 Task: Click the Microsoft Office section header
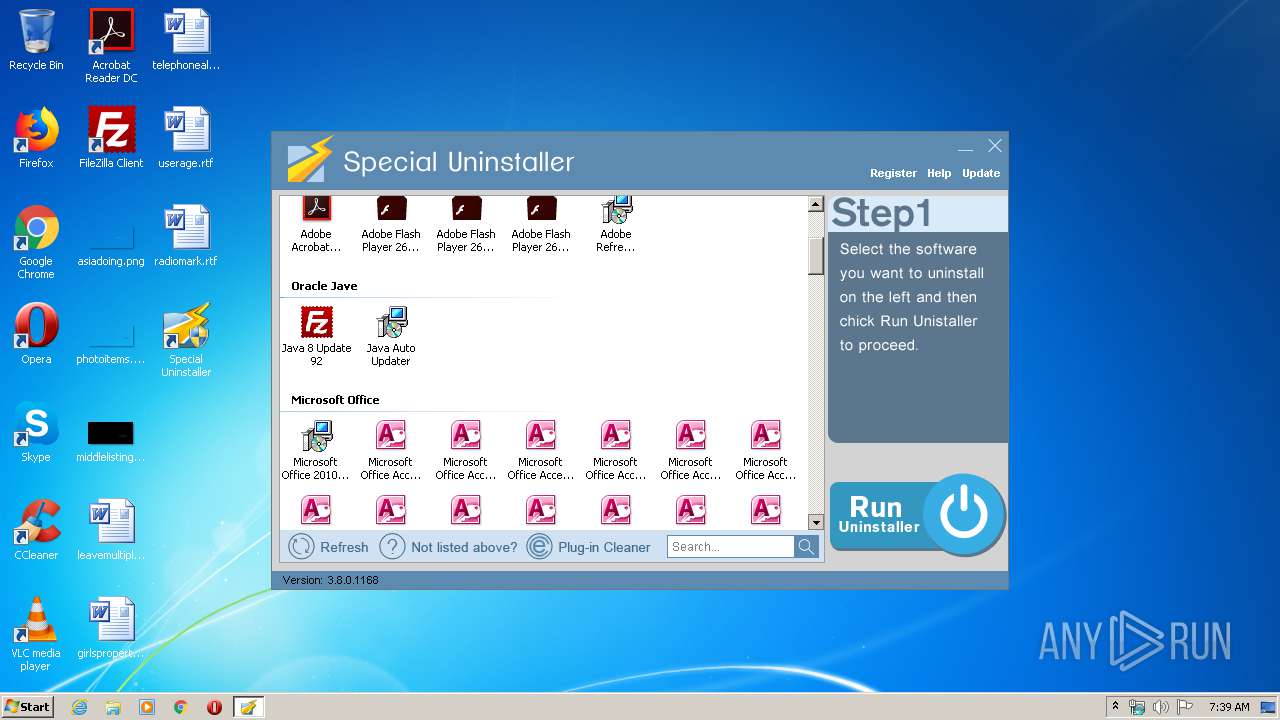tap(335, 400)
